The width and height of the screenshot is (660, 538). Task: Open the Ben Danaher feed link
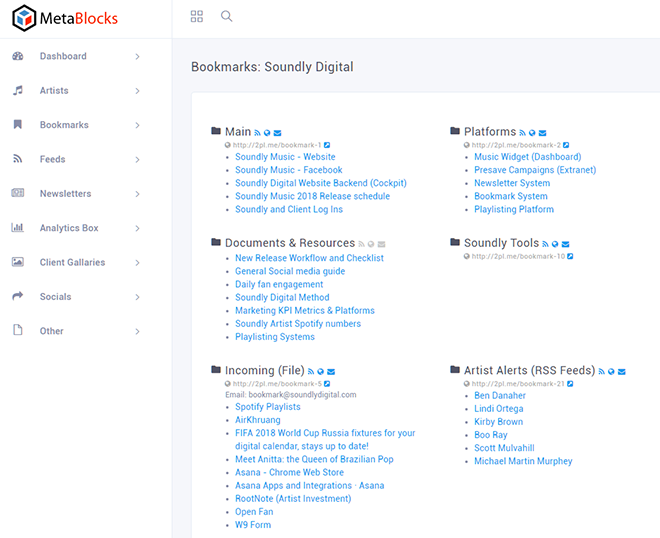pos(500,396)
